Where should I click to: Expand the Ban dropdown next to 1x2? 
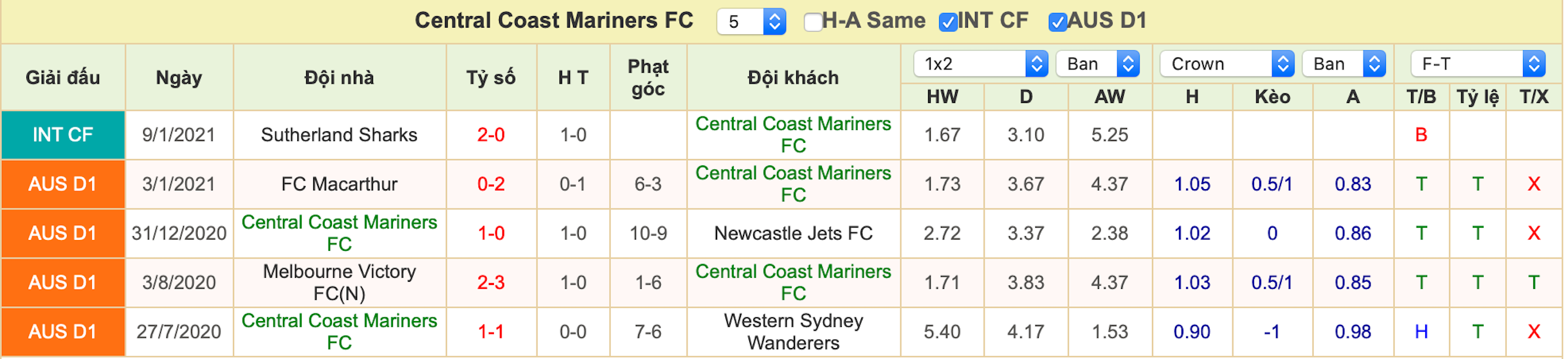[x=1098, y=64]
